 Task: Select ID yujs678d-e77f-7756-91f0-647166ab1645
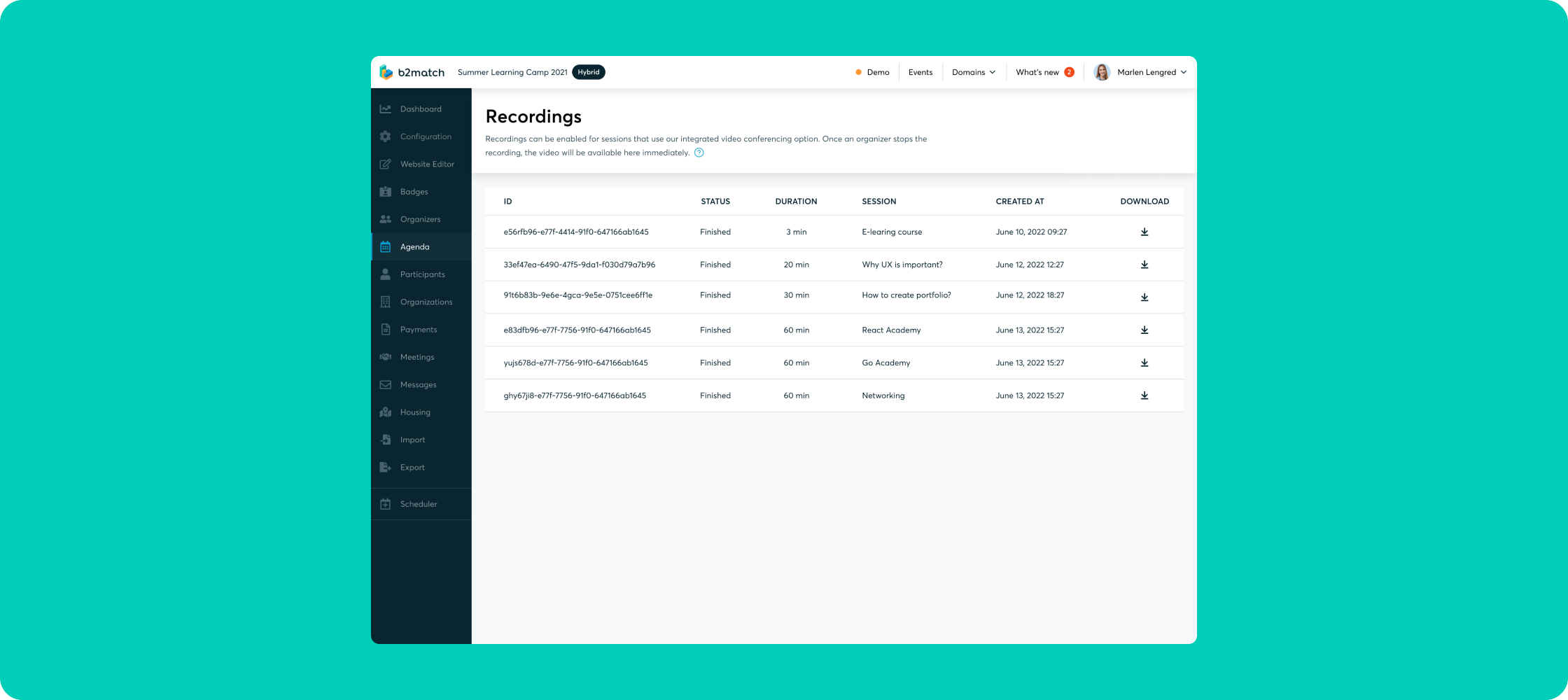(x=575, y=363)
